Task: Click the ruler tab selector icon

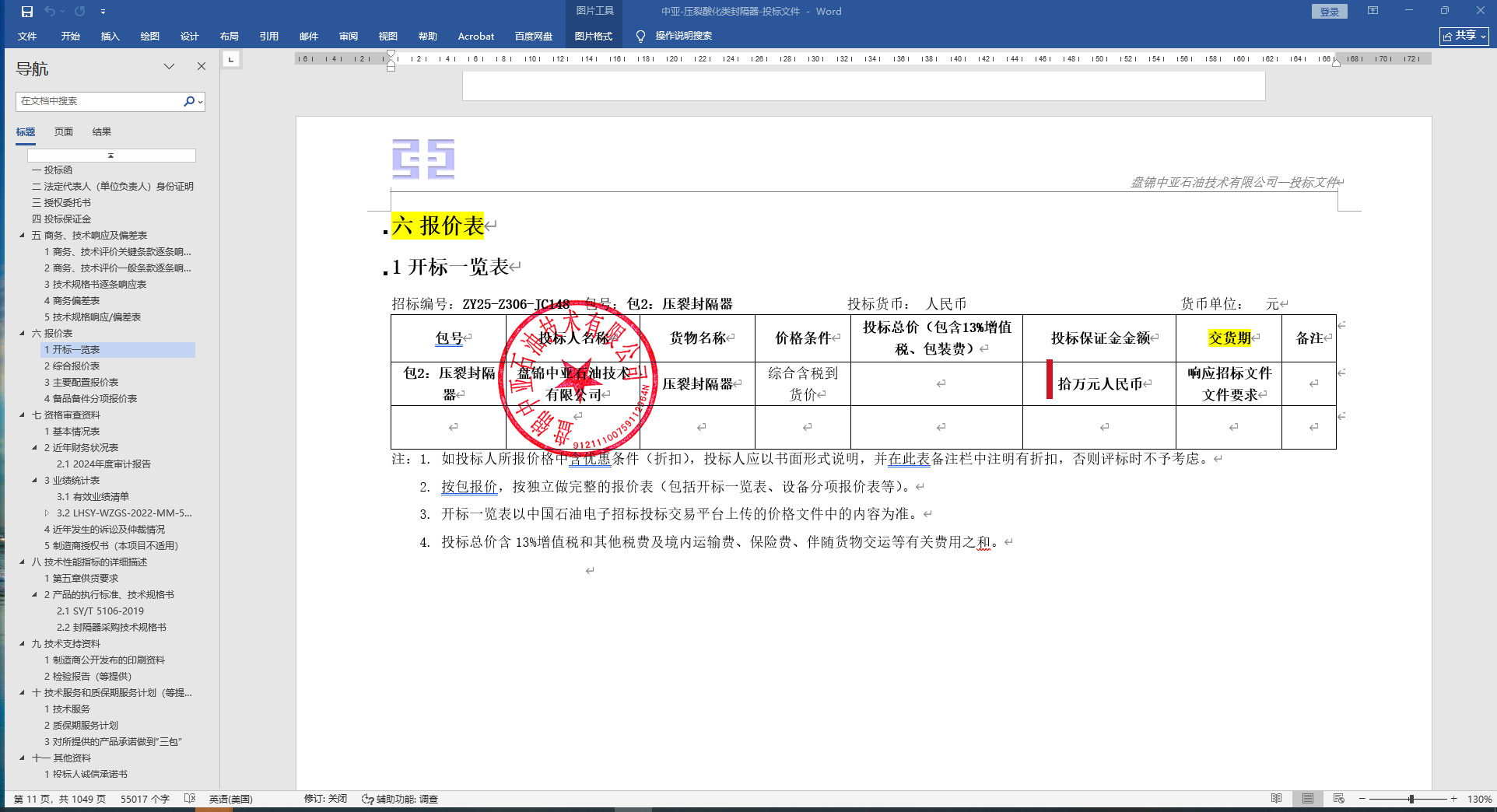Action: point(231,59)
